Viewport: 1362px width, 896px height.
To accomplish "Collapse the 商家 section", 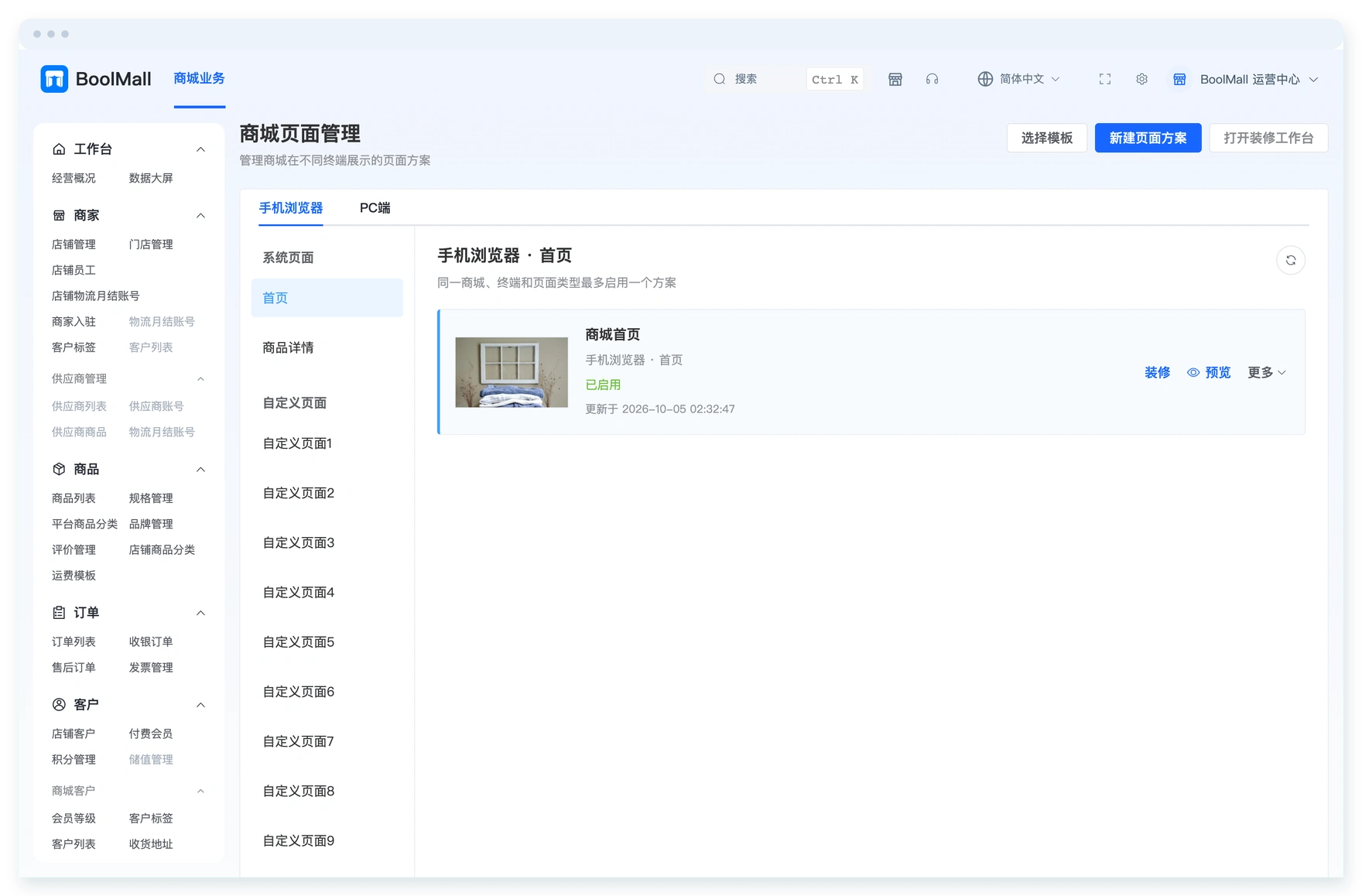I will [200, 215].
